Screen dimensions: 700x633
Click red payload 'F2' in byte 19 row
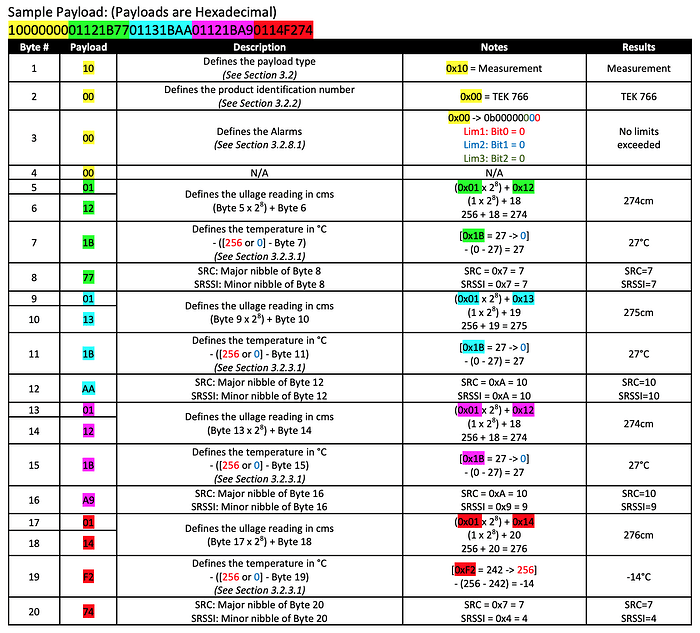[x=88, y=577]
